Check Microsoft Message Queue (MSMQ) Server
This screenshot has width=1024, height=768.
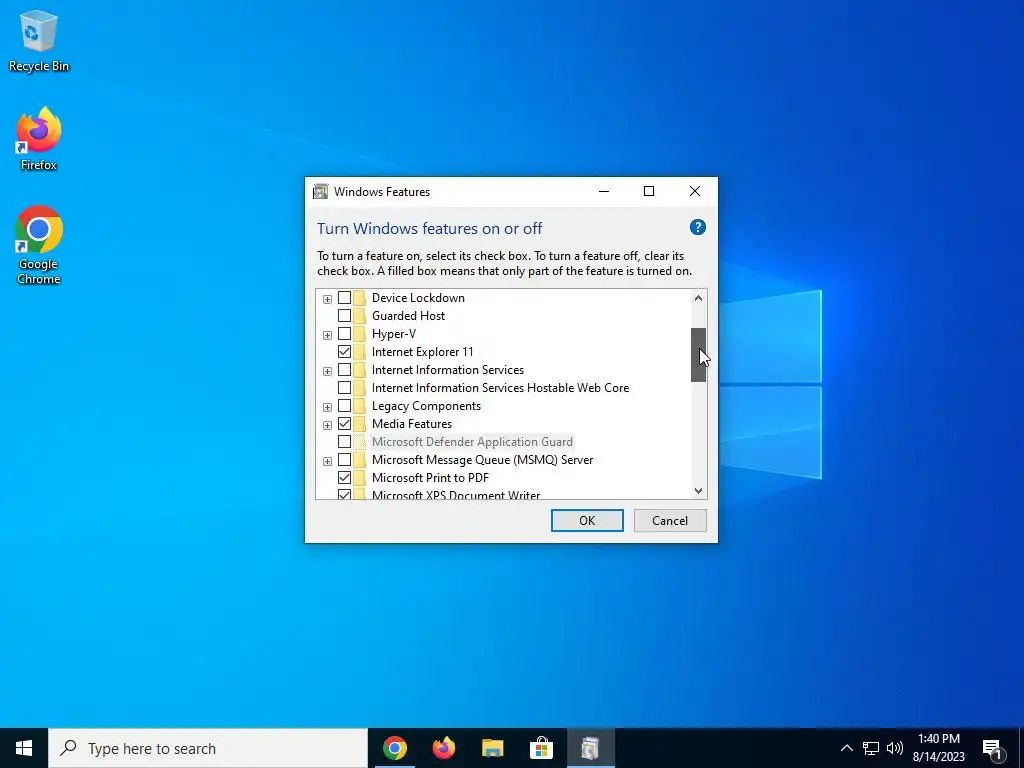(344, 460)
